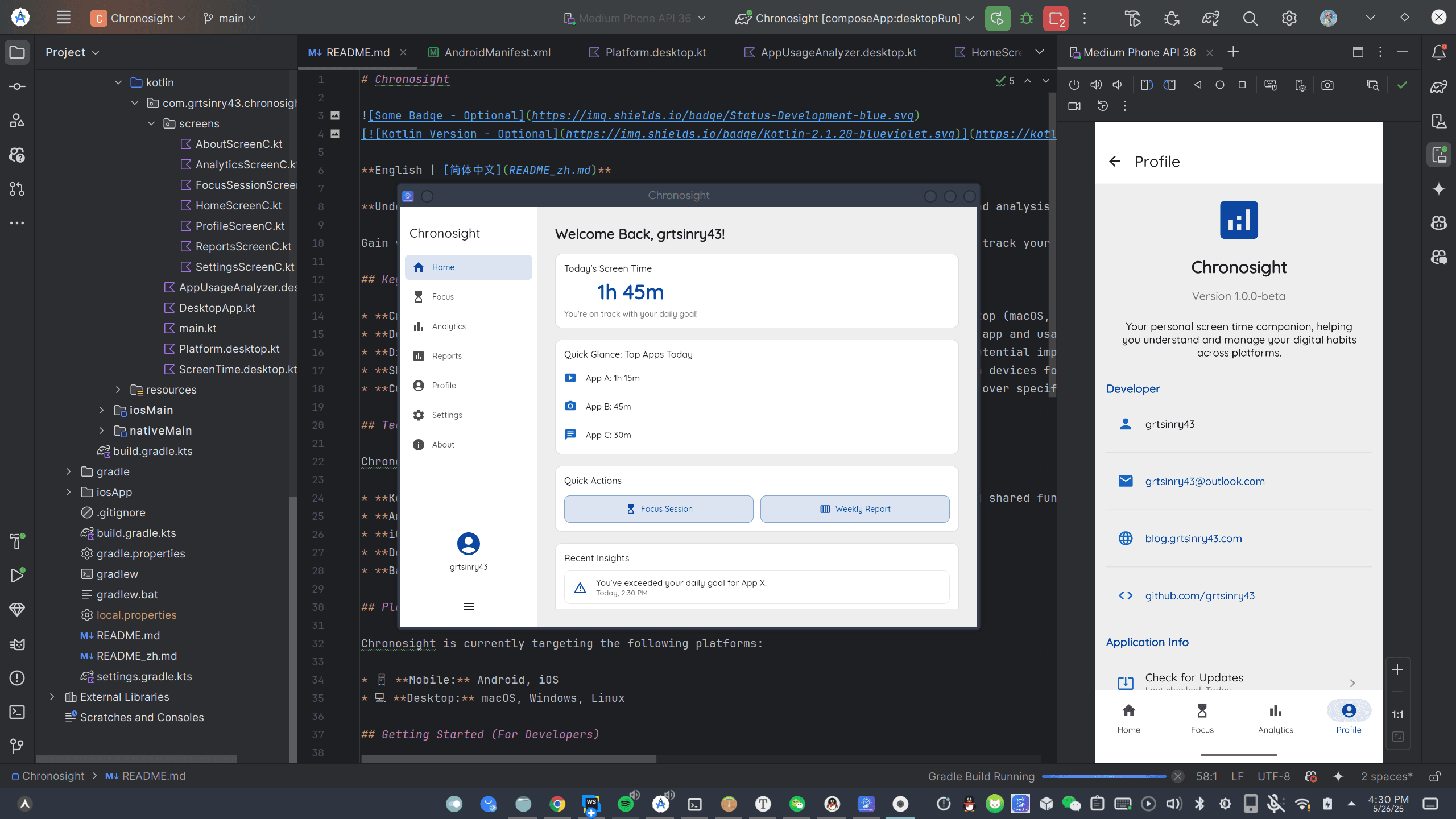Screen dimensions: 1456x819
Task: Open main menu hamburger in IDE toolbar
Action: click(x=64, y=18)
